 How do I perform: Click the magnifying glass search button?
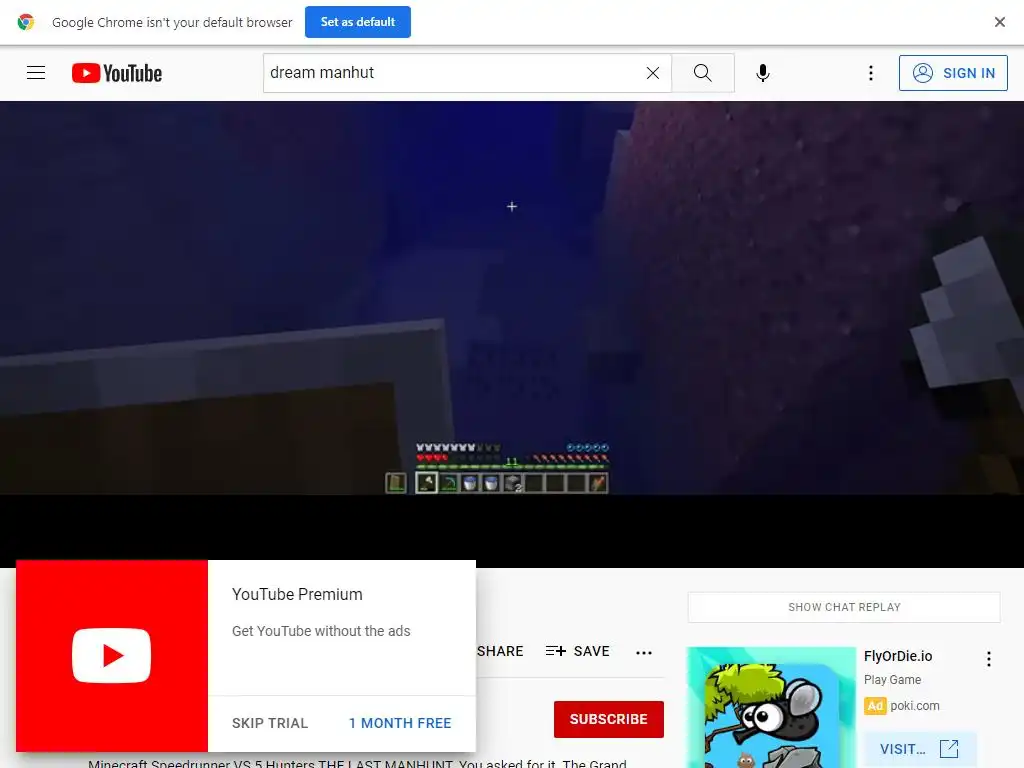(703, 73)
